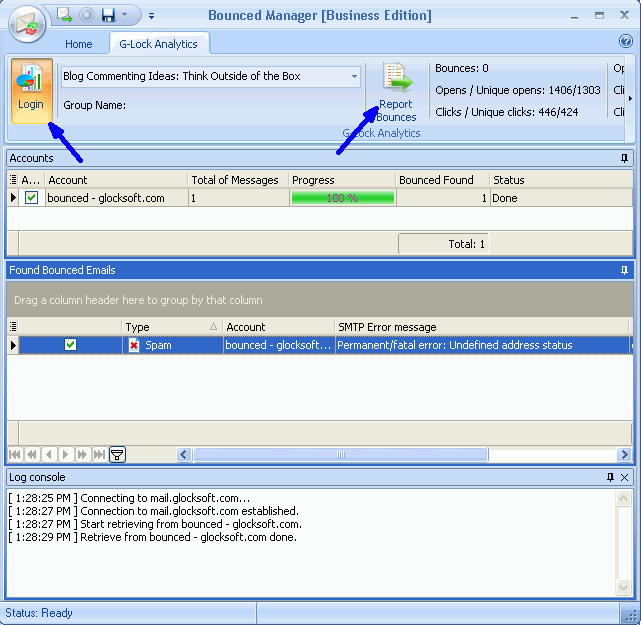This screenshot has width=641, height=625.
Task: Toggle the checkbox on the Spam bounced row
Action: point(70,345)
